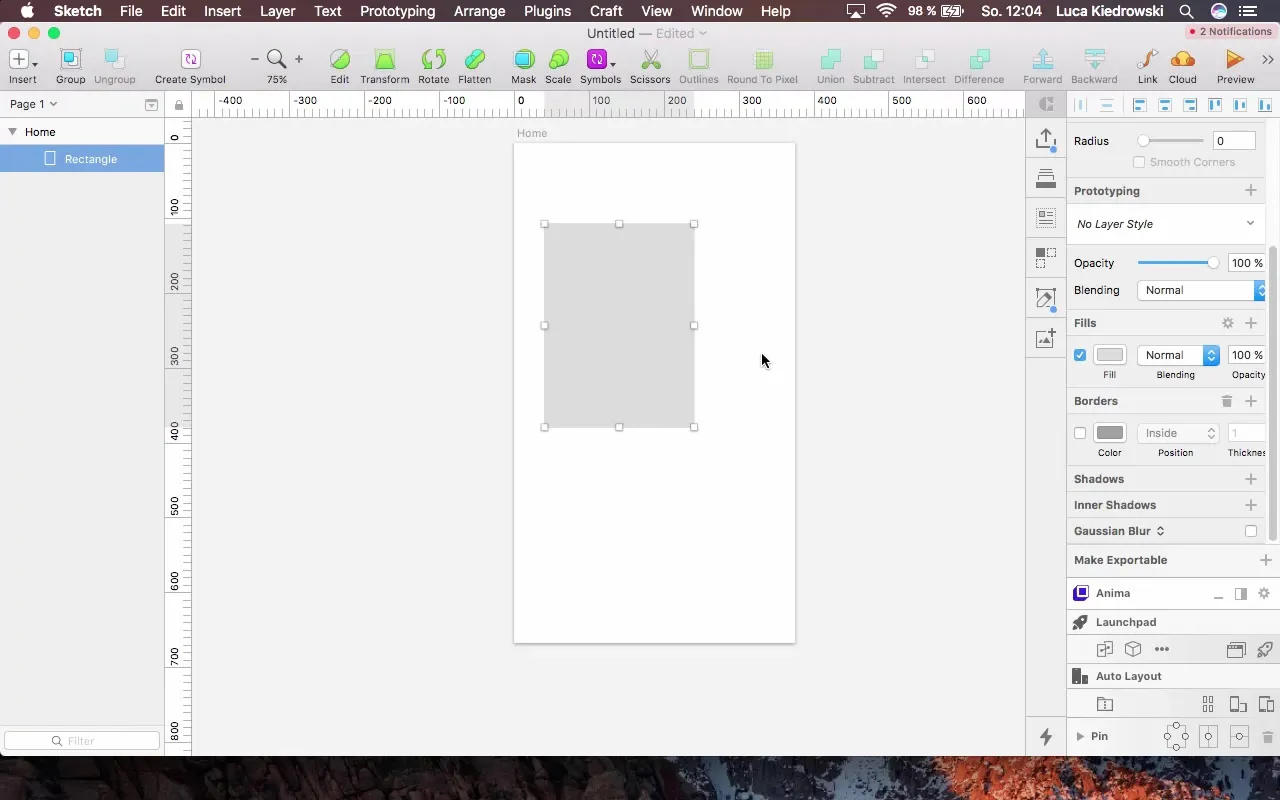This screenshot has height=800, width=1280.
Task: Zoom out with the minus button
Action: click(x=254, y=60)
